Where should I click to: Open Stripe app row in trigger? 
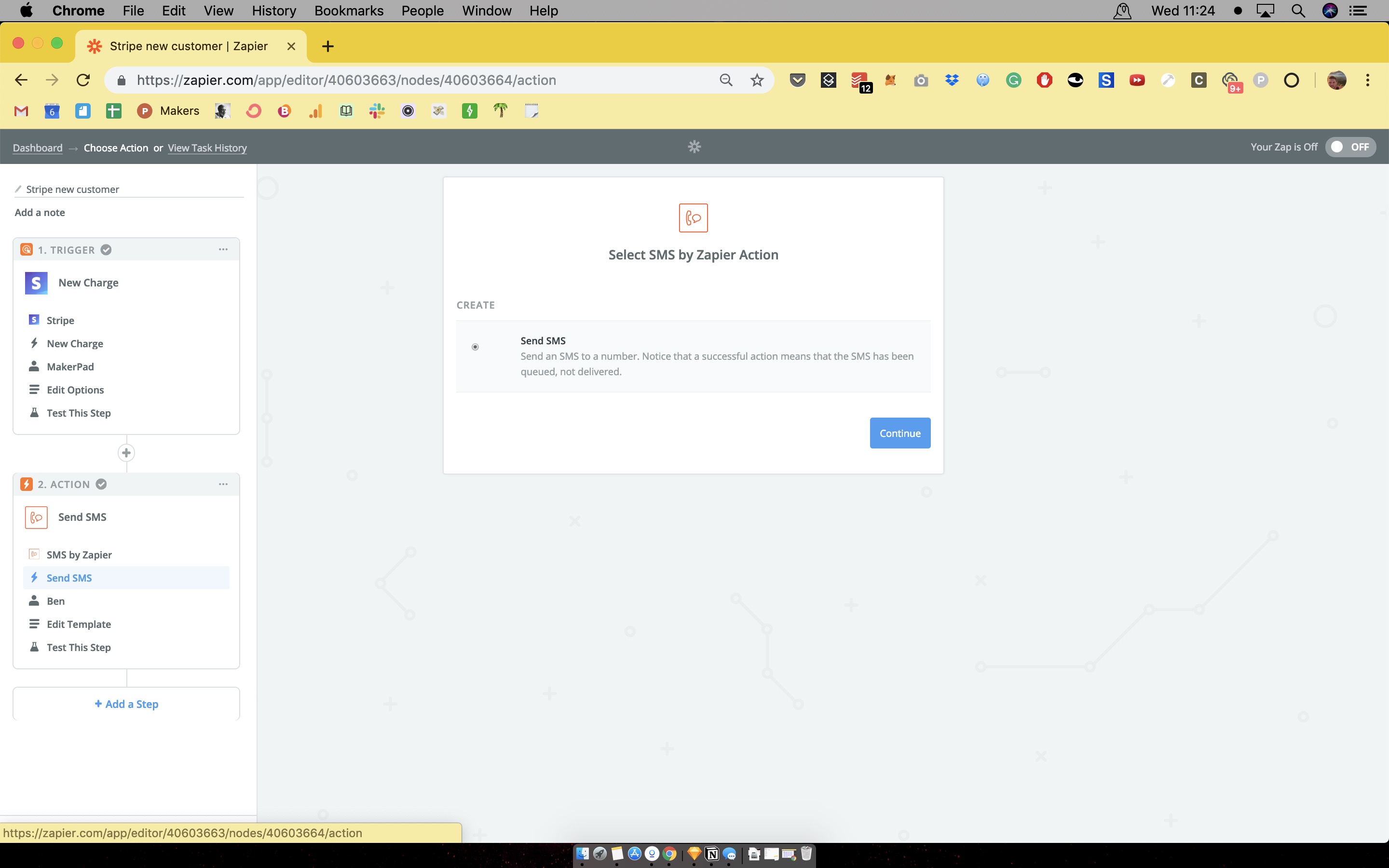pos(126,320)
